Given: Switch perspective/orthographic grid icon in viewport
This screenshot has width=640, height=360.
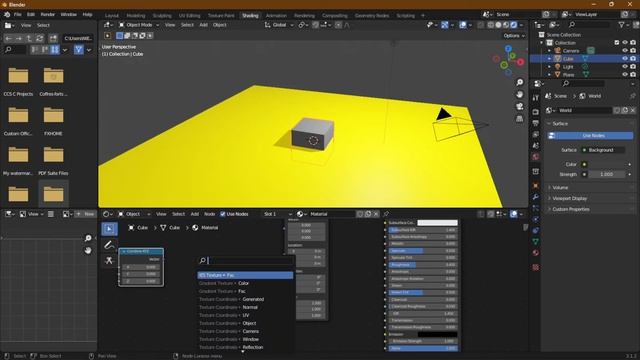Looking at the screenshot, I should (520, 119).
